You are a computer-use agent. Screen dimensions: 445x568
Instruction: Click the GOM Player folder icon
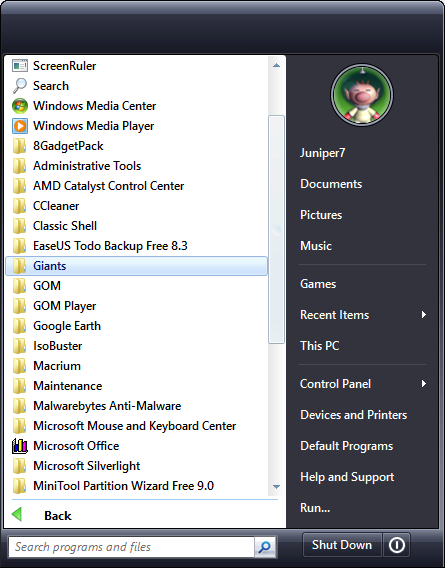click(20, 306)
